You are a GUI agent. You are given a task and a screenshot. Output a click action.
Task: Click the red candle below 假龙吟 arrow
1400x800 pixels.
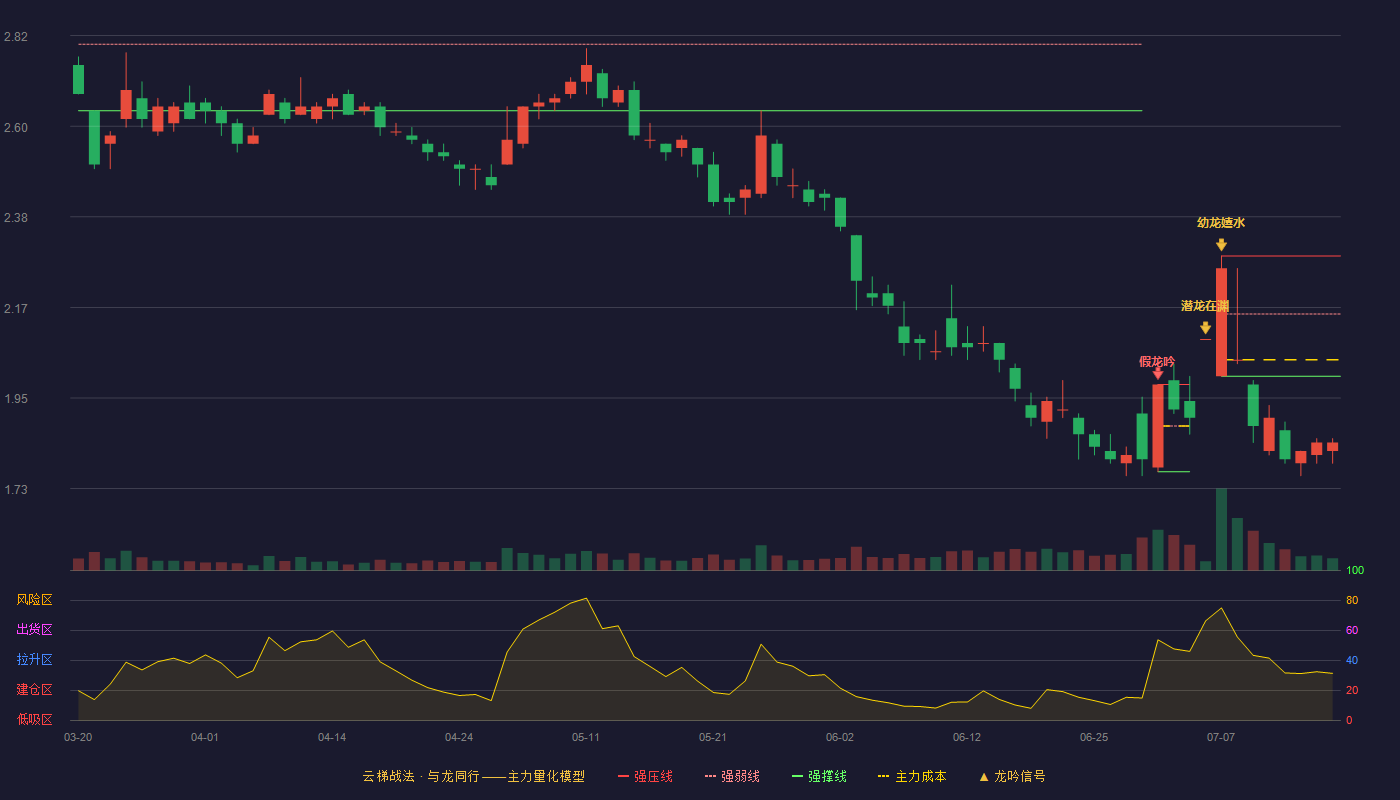coord(1158,426)
